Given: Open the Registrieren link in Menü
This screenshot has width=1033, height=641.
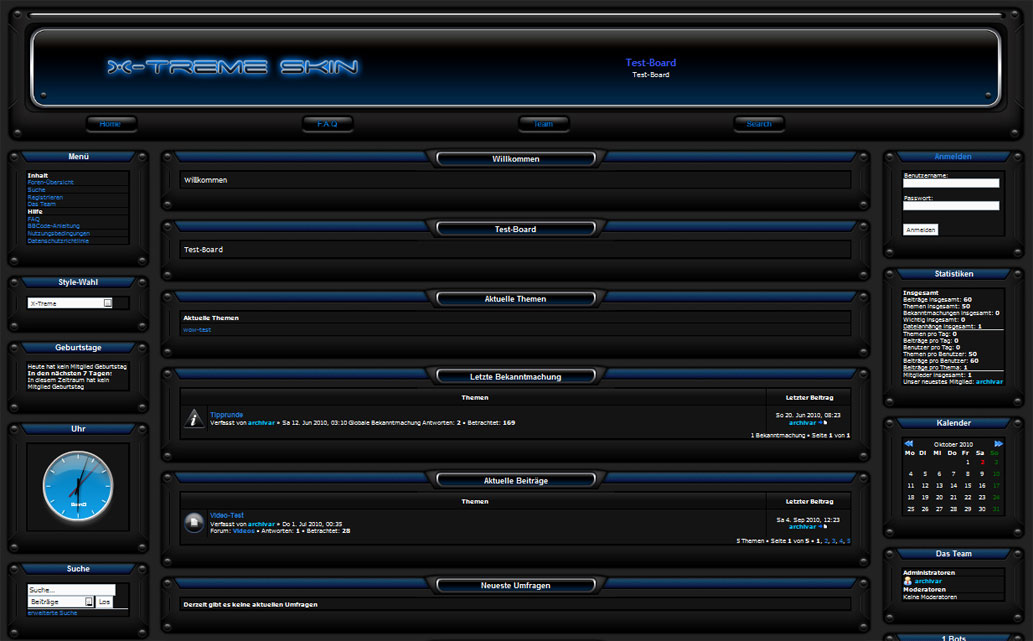Looking at the screenshot, I should pos(45,197).
